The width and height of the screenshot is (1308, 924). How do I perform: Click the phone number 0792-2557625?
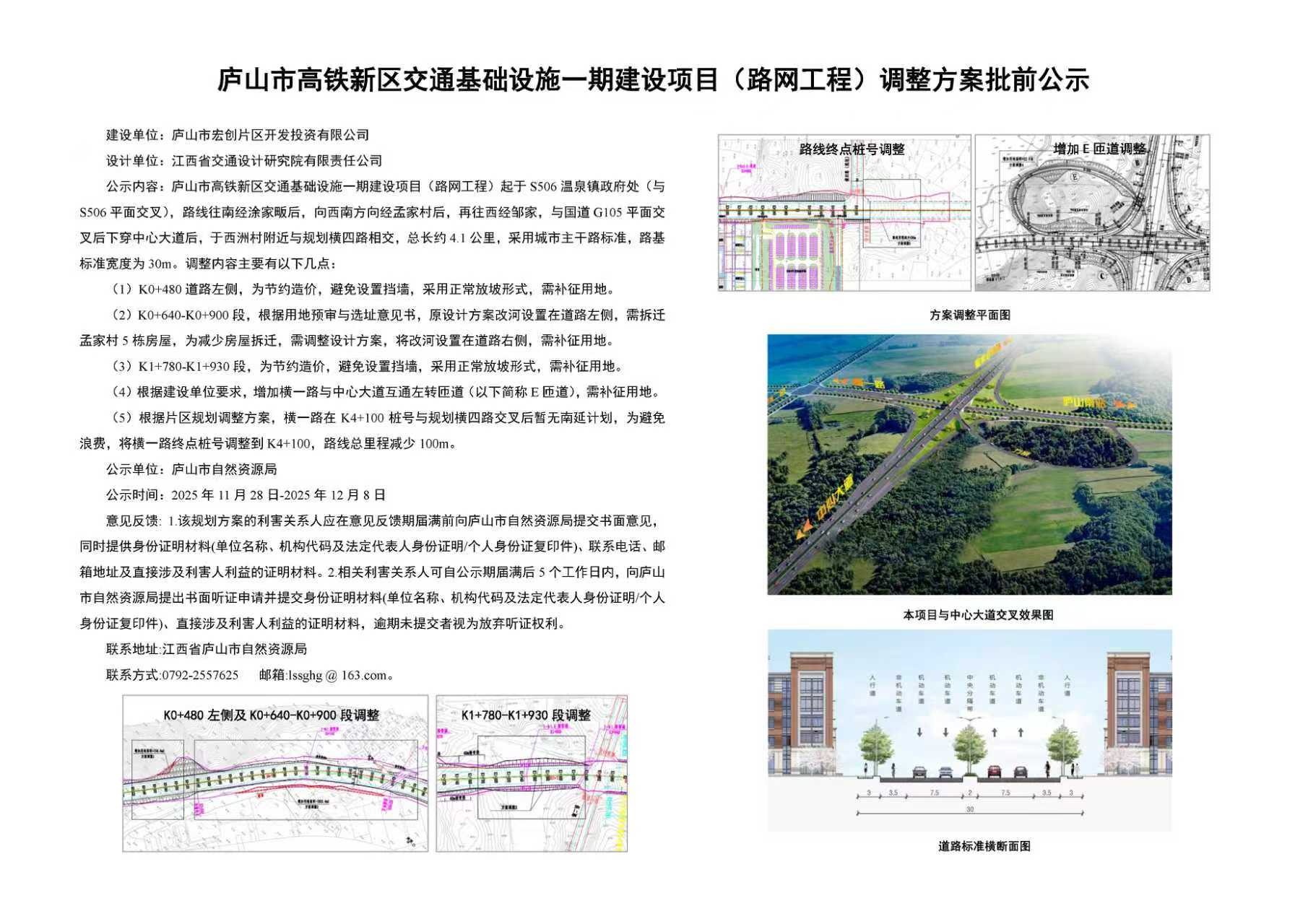pyautogui.click(x=200, y=676)
